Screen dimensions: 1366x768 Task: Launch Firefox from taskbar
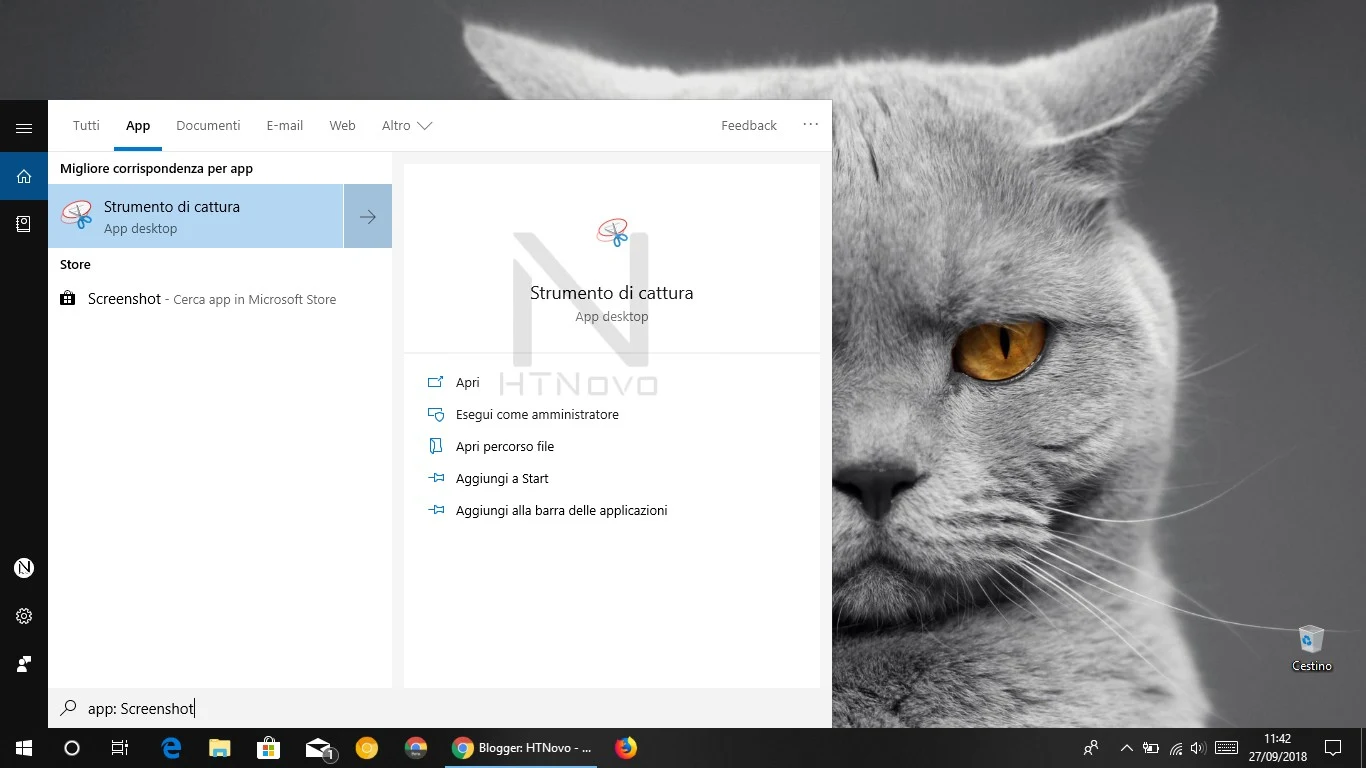626,748
